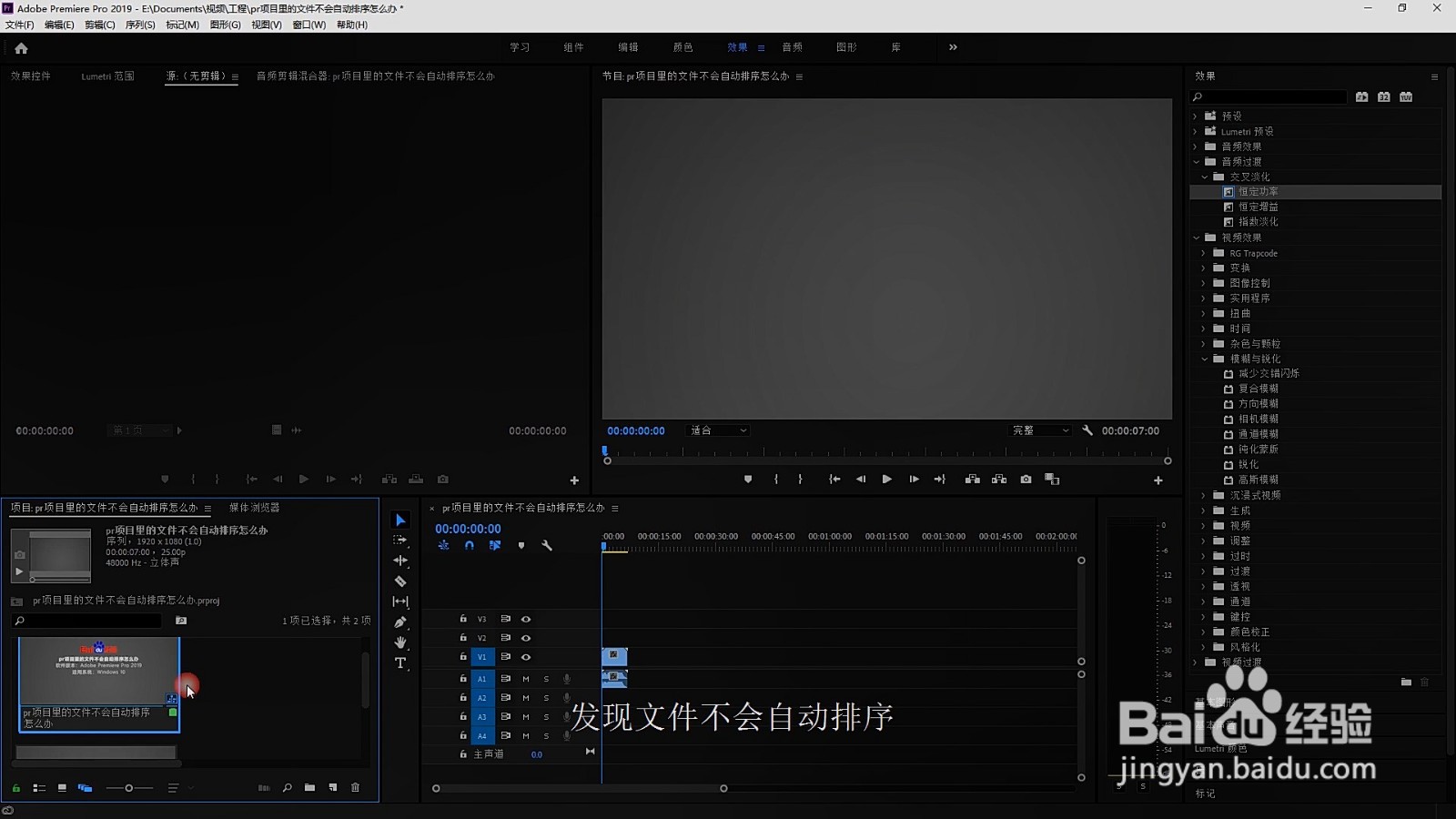Toggle V3 track output eye
The height and width of the screenshot is (819, 1456).
[x=526, y=619]
